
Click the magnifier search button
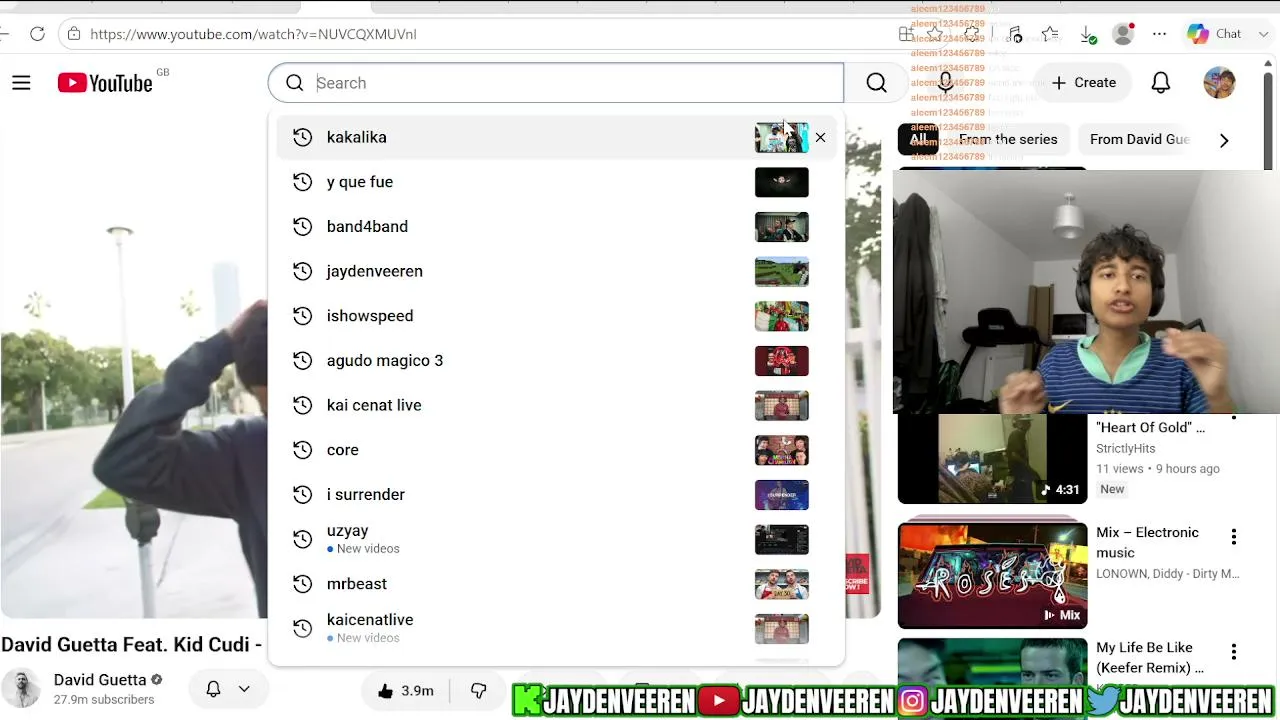coord(876,83)
